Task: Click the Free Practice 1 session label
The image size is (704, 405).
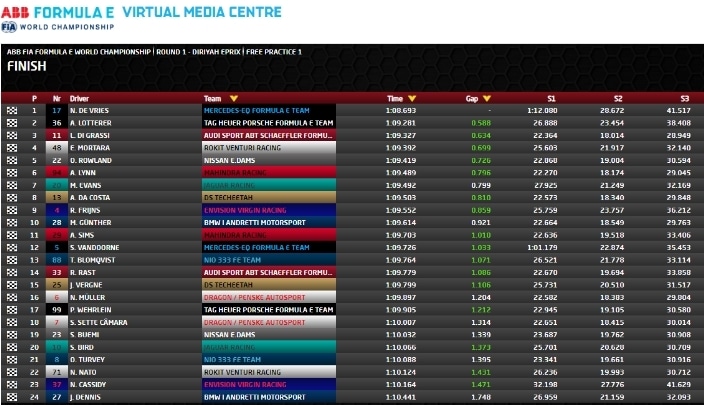Action: pyautogui.click(x=274, y=52)
